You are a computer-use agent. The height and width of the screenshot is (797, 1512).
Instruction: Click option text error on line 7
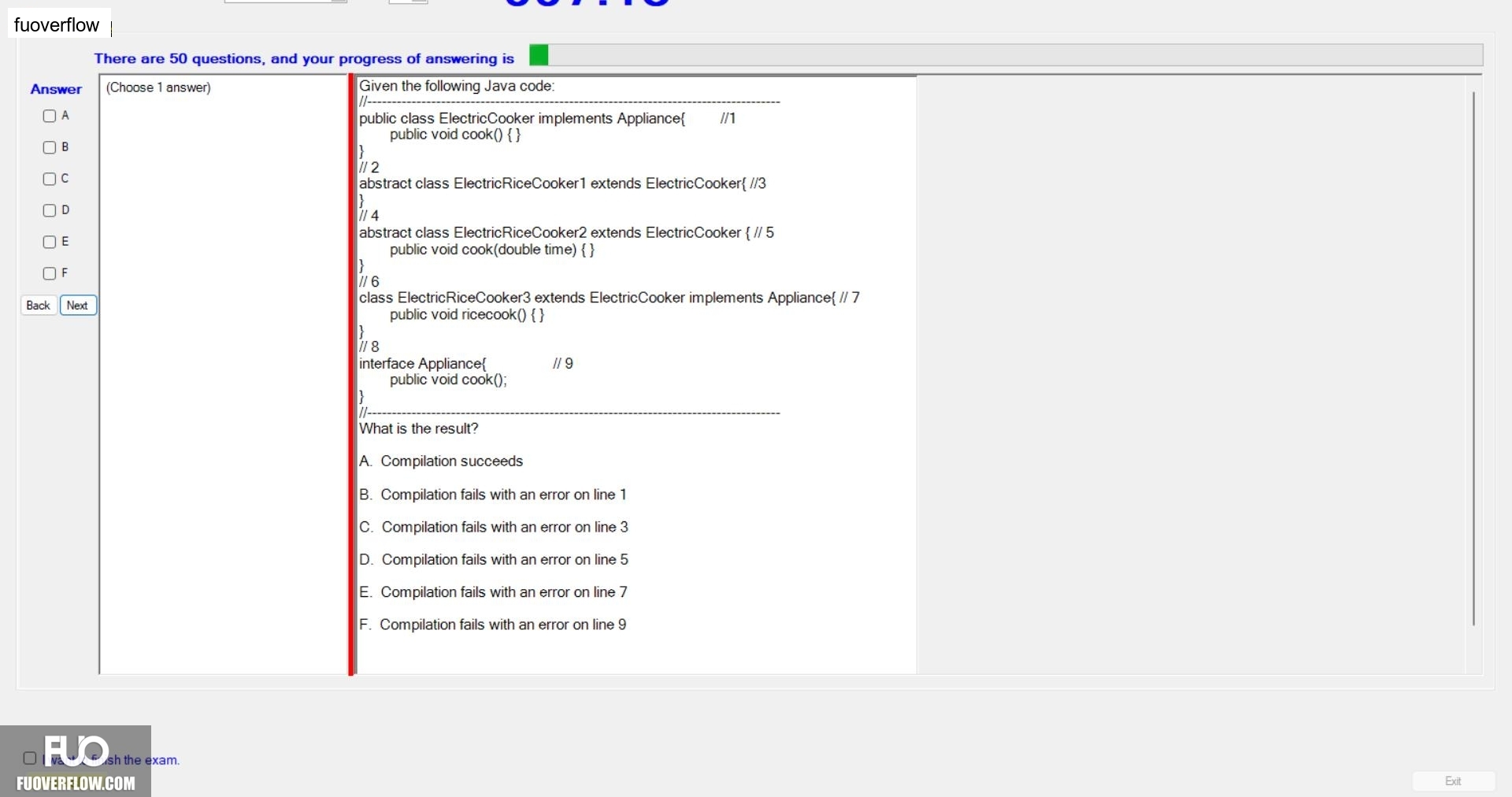[x=504, y=592]
